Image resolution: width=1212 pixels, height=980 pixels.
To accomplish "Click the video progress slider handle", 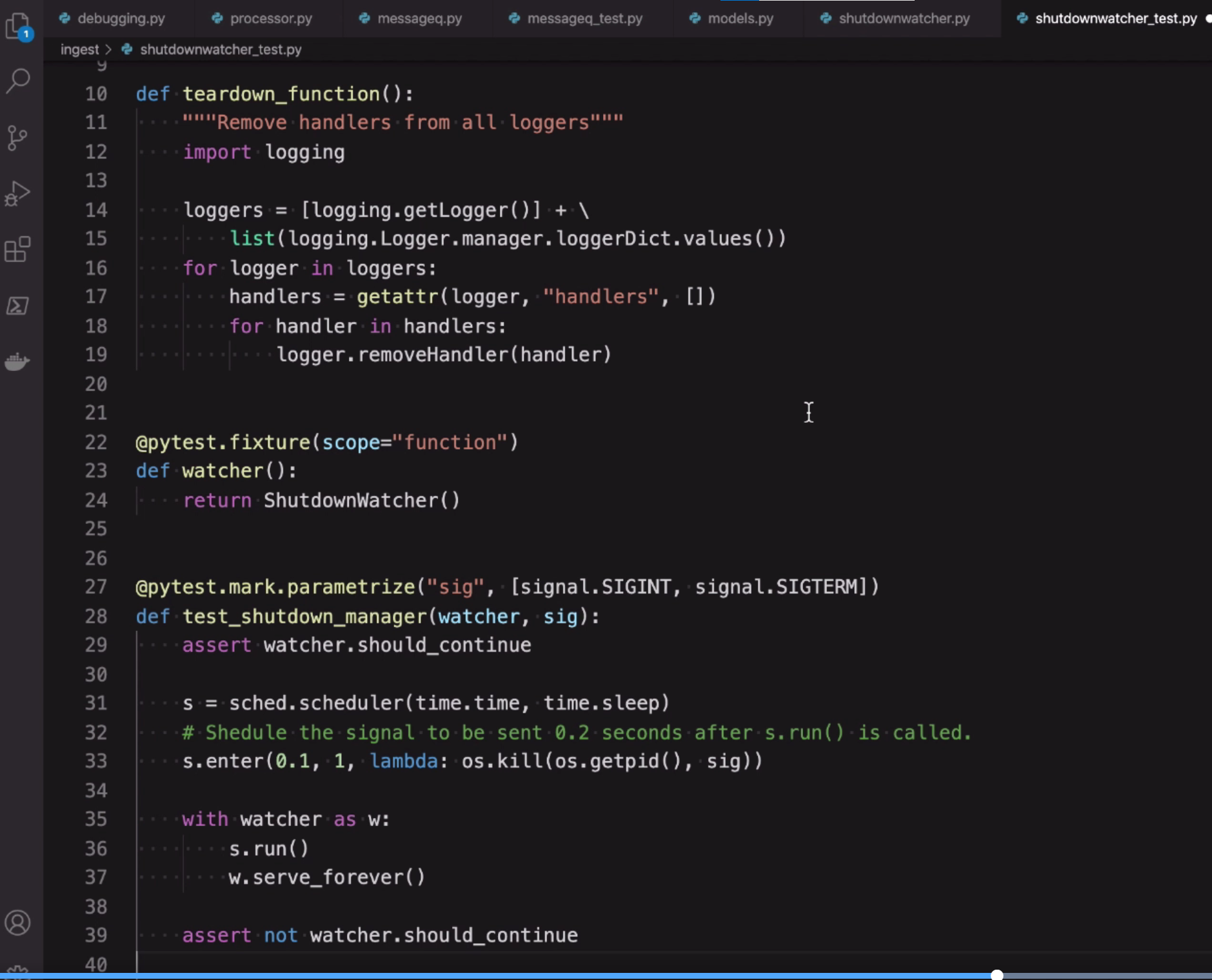I will click(997, 974).
